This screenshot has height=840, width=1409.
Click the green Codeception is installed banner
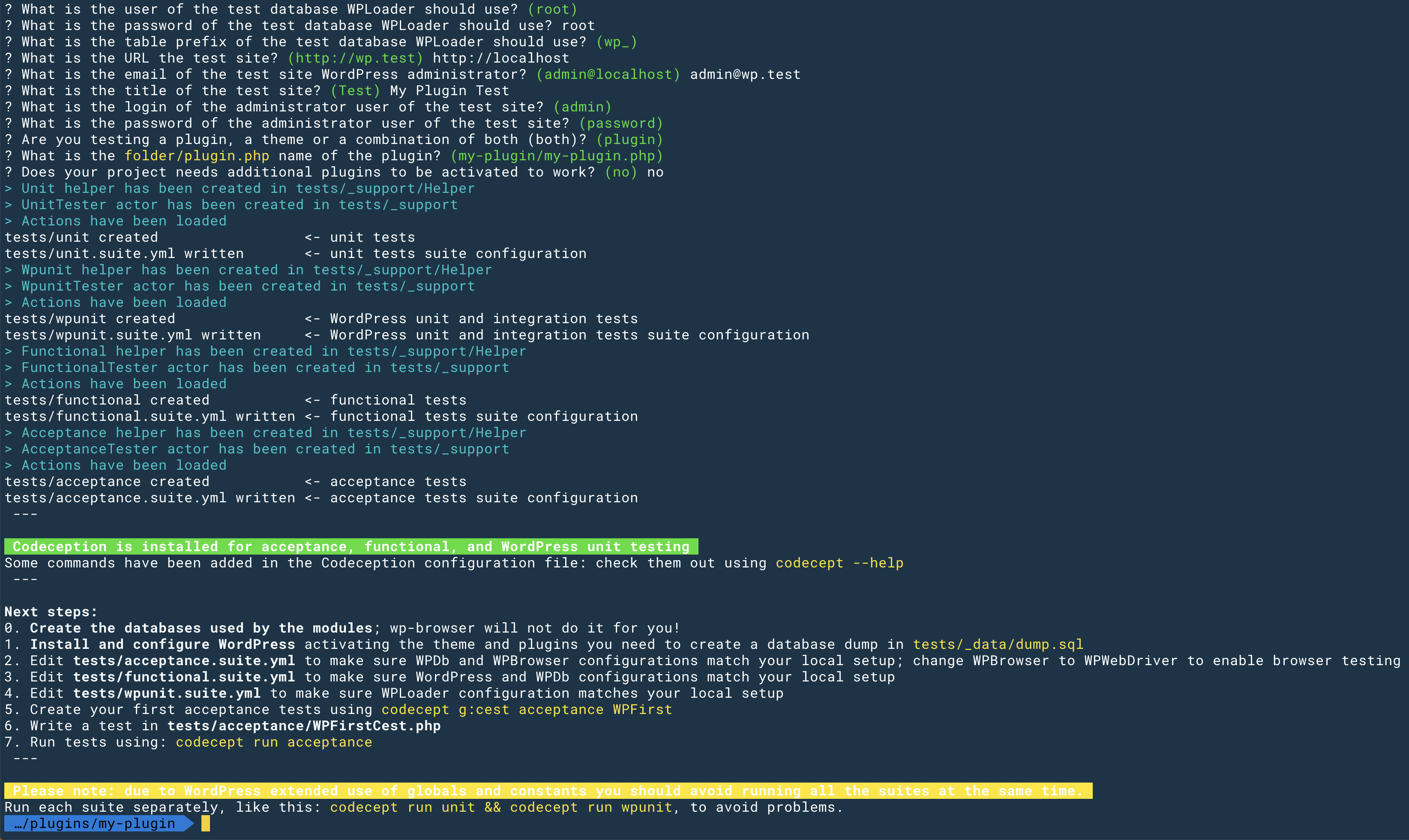point(351,547)
